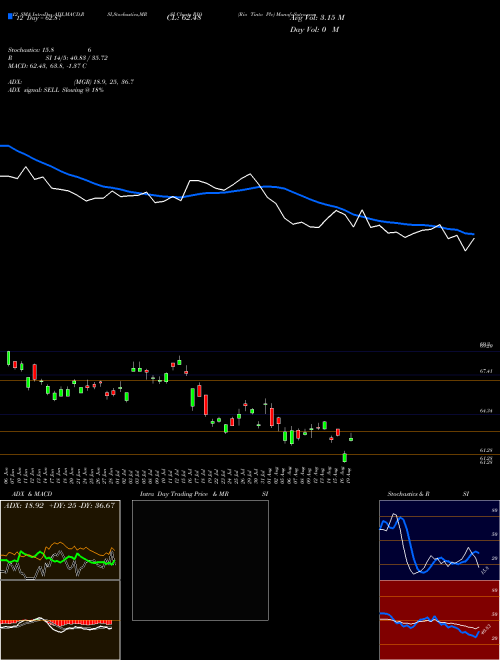Select the CL: 62.48 closing price text
The image size is (500, 660).
(x=184, y=18)
